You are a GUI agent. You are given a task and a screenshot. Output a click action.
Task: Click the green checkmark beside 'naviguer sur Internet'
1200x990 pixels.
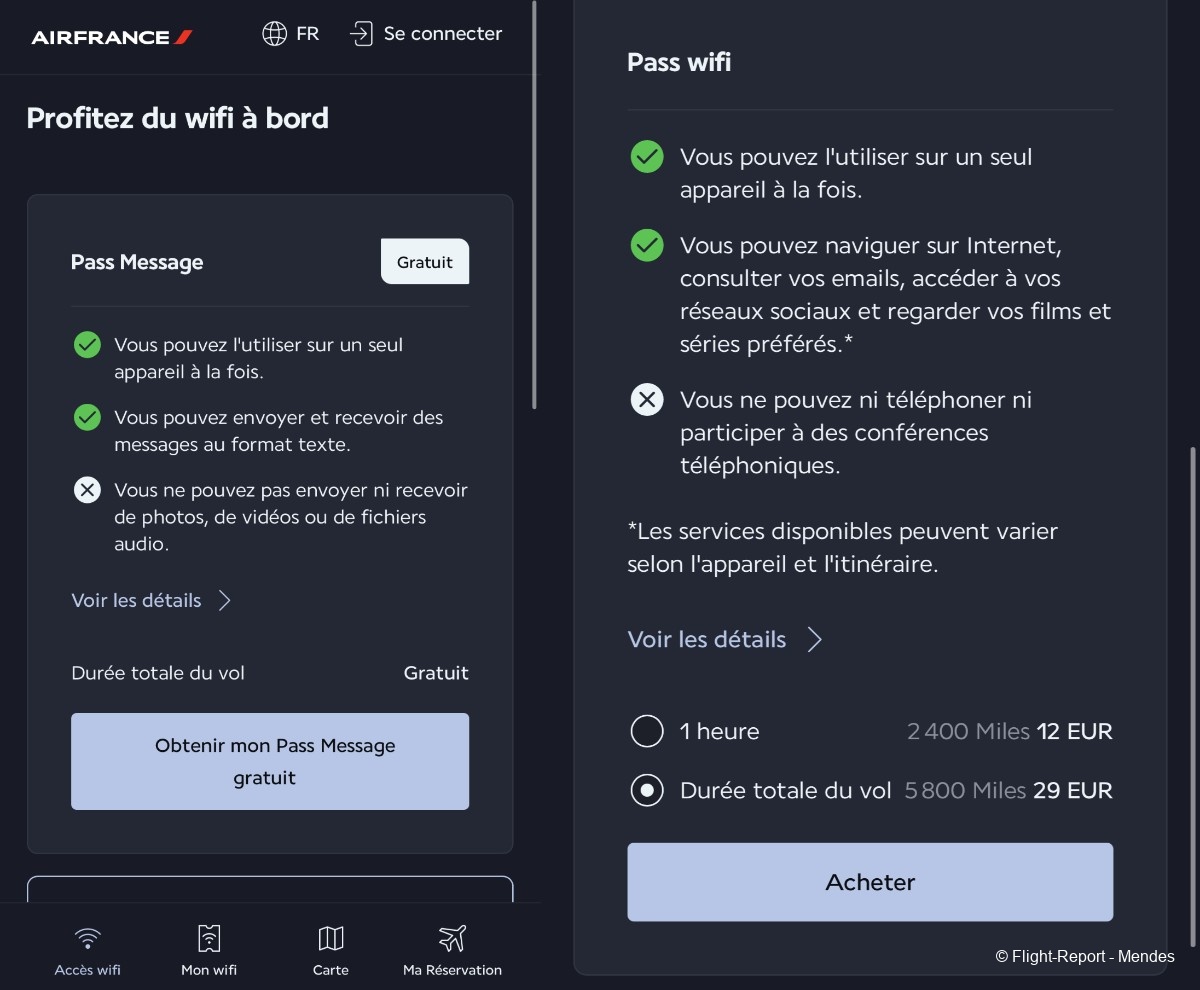click(647, 245)
